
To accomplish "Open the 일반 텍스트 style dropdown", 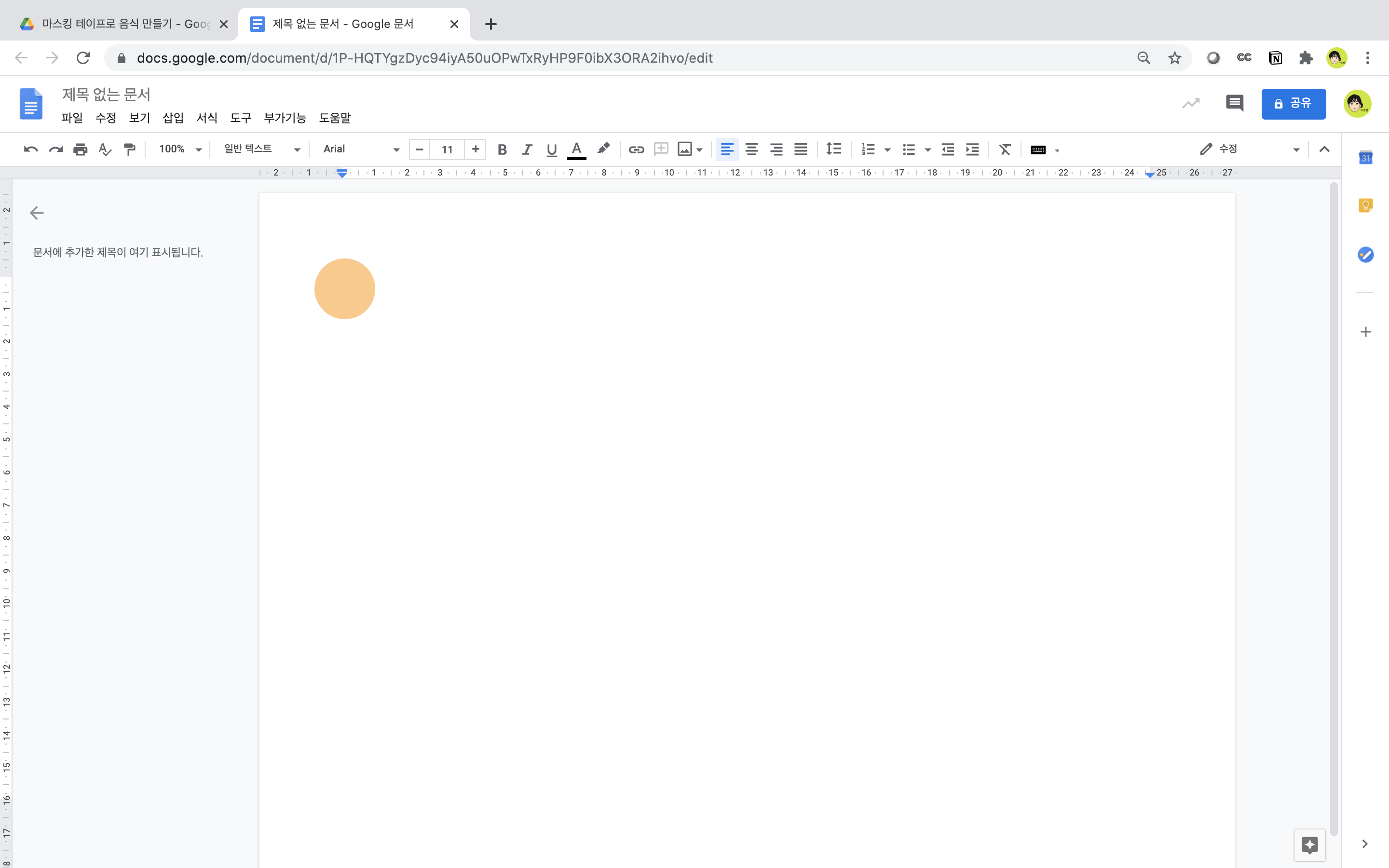I will [x=262, y=149].
